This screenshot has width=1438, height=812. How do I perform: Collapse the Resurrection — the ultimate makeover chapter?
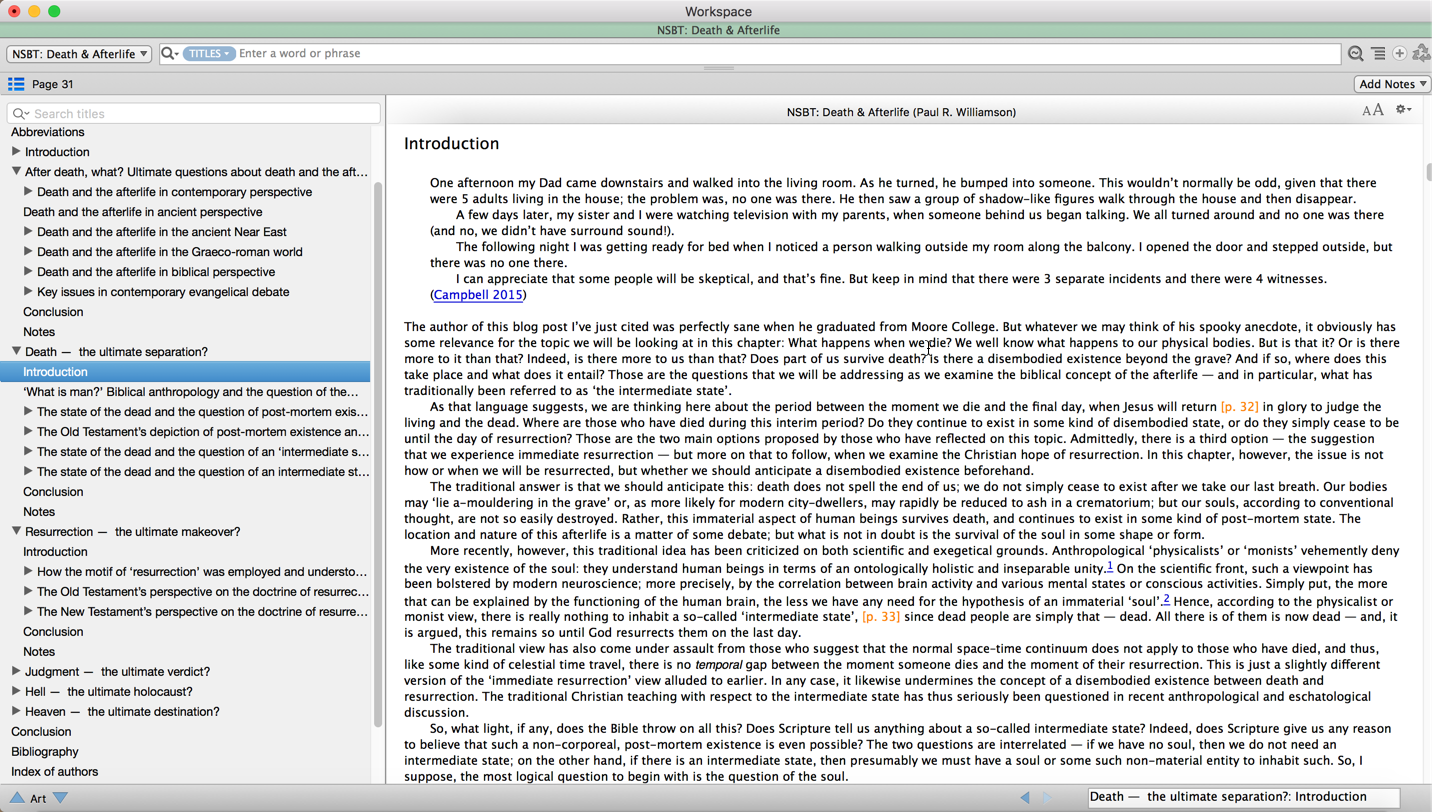16,532
